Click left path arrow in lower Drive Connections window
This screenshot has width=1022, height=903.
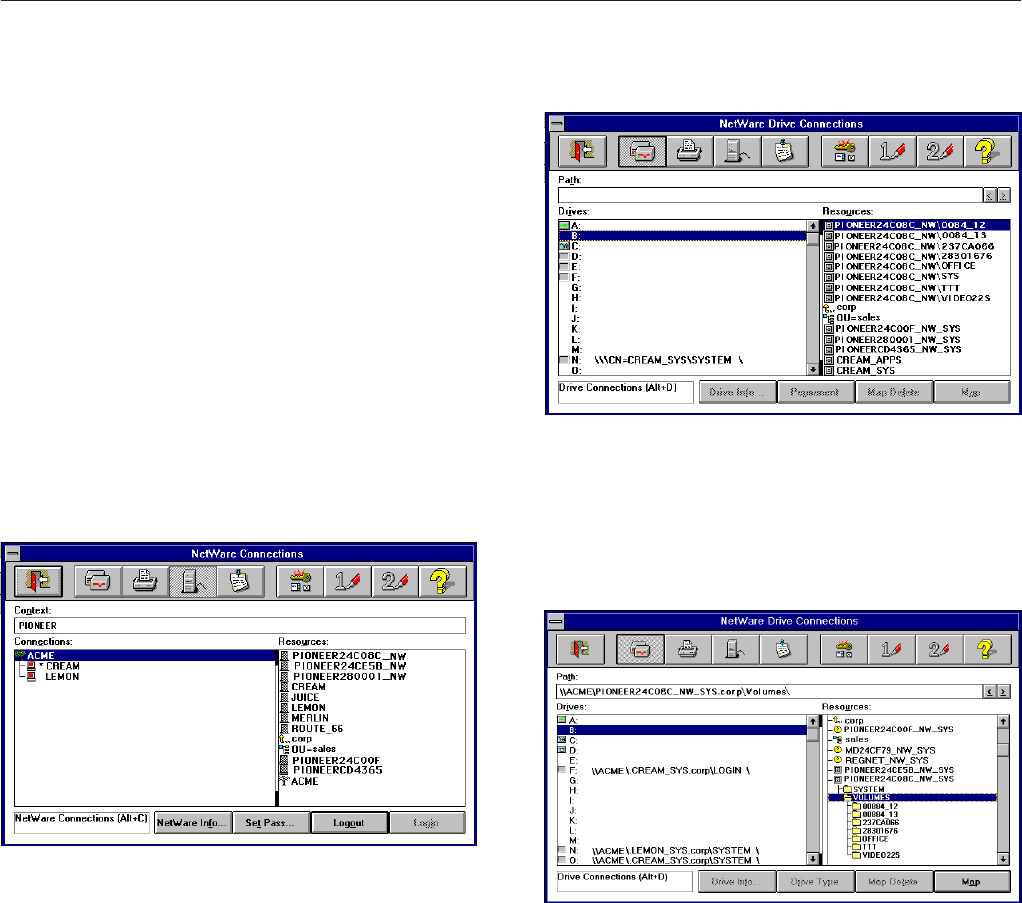989,692
